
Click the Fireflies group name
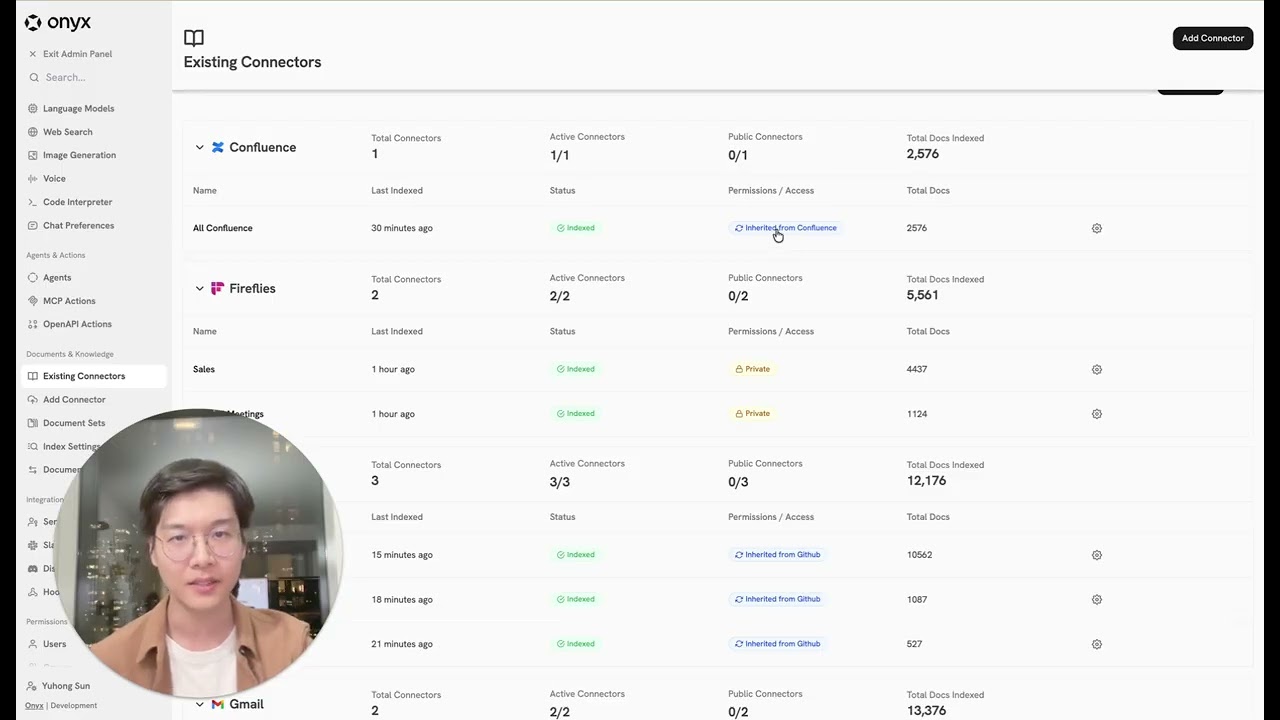click(x=252, y=288)
